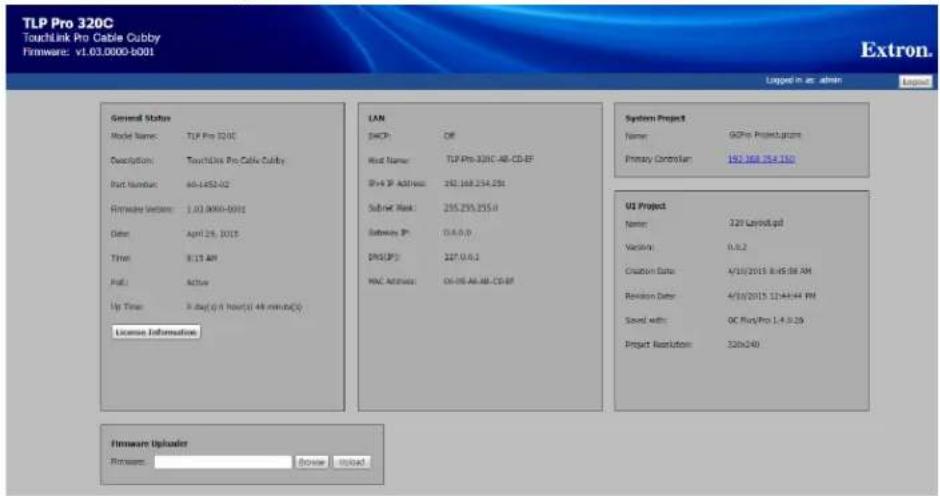The image size is (940, 496).
Task: Click the IPv4 IP Address value
Action: pos(474,184)
